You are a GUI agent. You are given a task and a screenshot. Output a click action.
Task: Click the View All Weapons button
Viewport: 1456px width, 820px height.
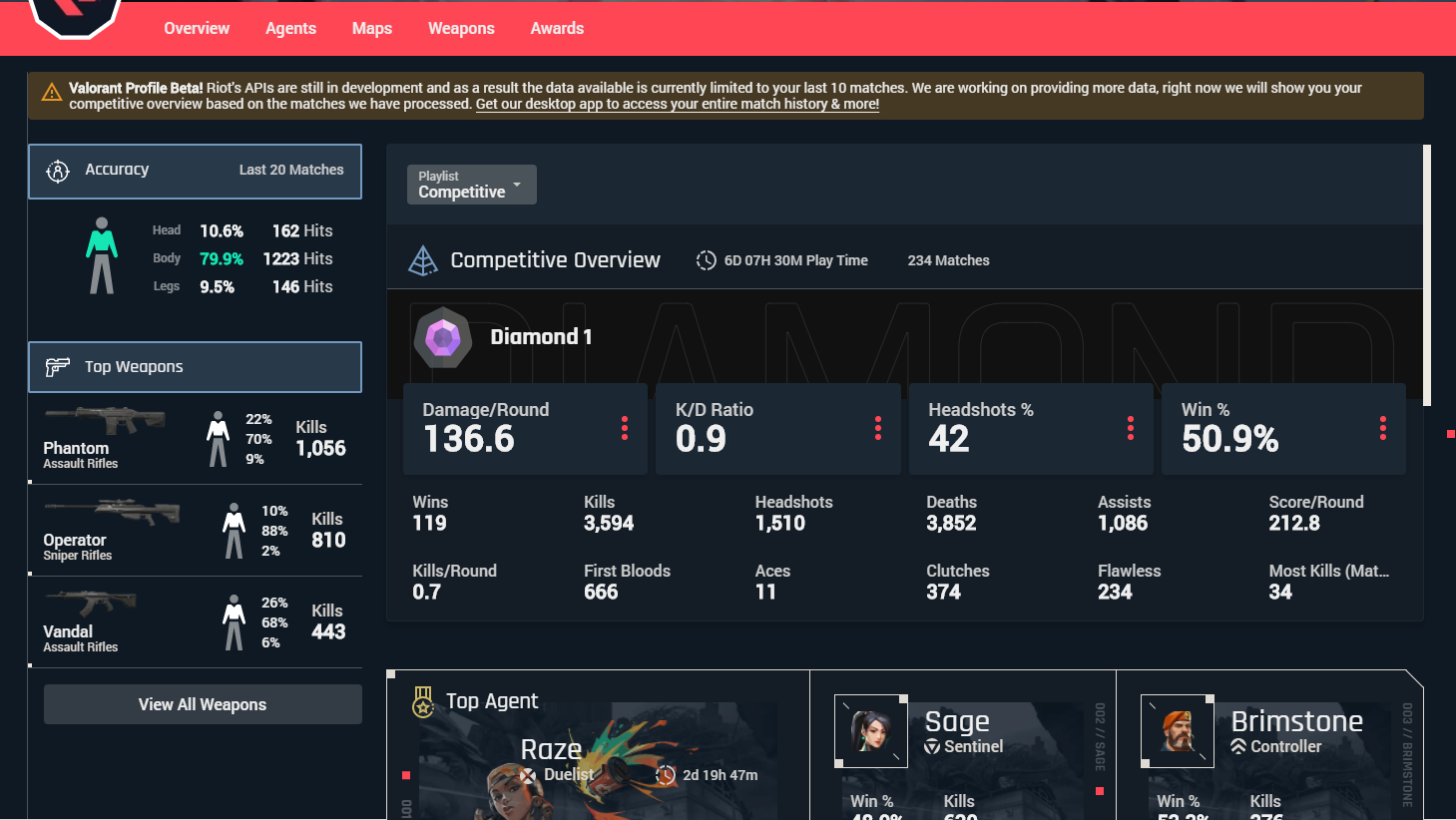tap(202, 703)
